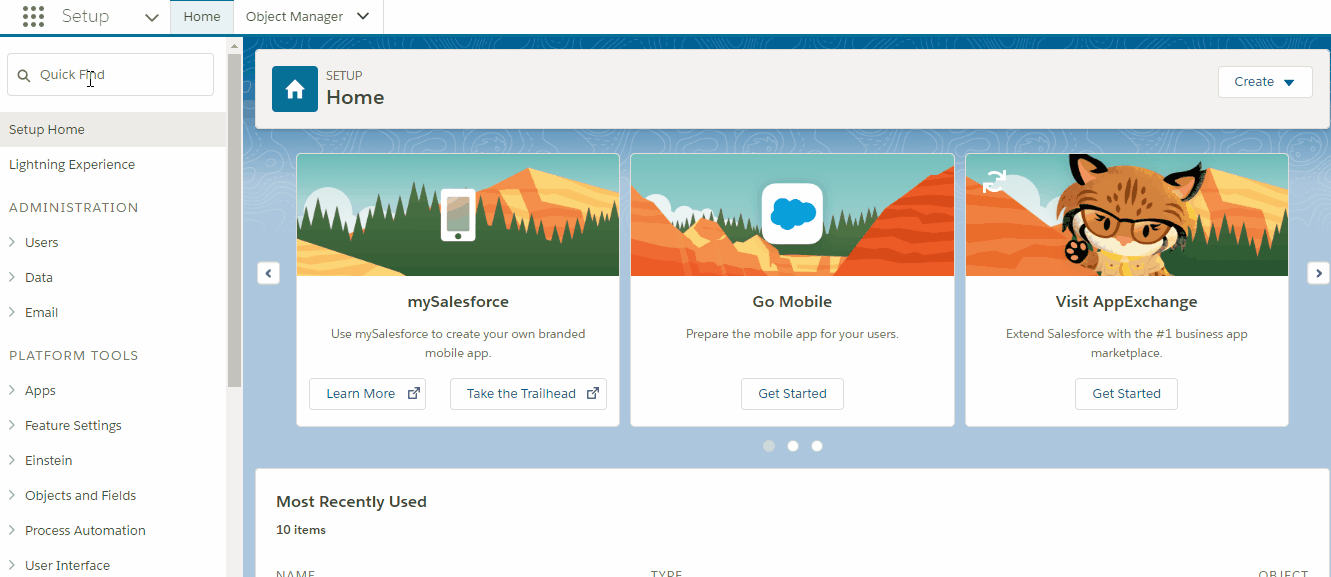Select the first carousel dot indicator
1331x577 pixels.
(x=769, y=446)
